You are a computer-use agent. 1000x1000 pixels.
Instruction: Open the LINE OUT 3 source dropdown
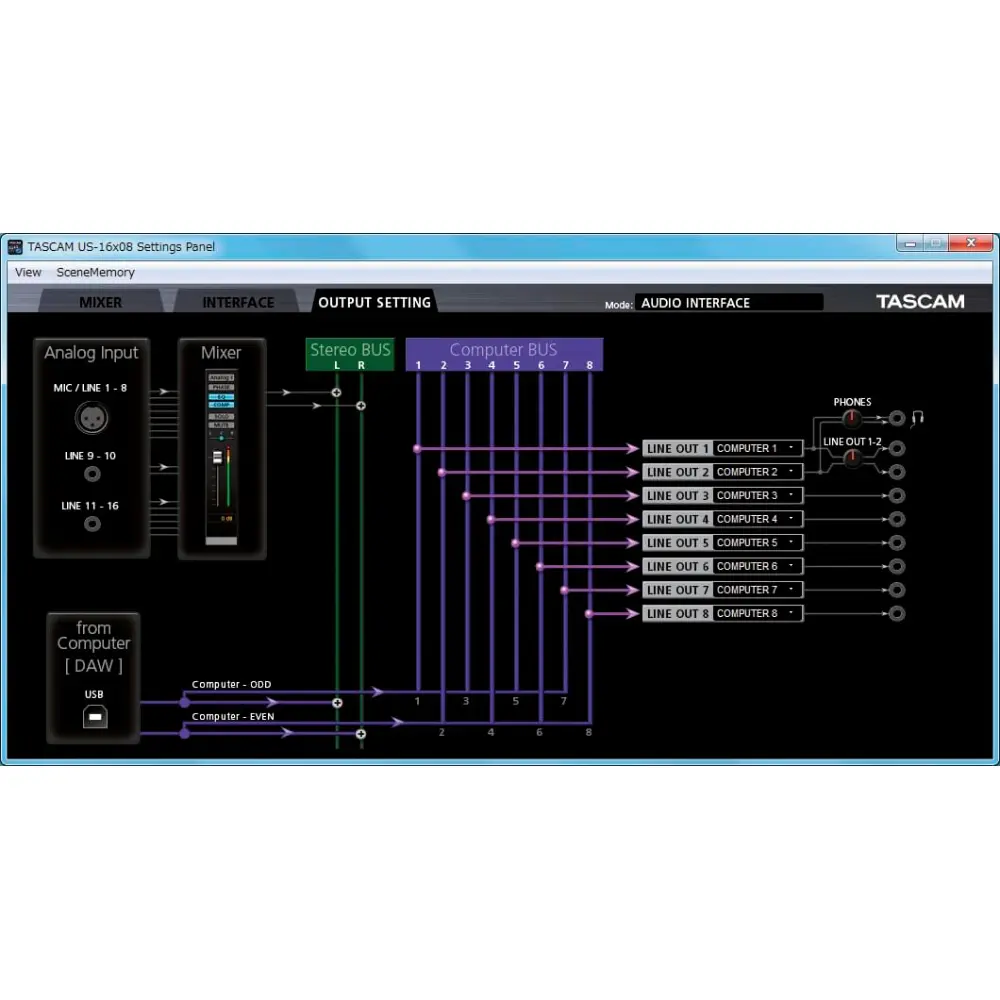[x=757, y=496]
